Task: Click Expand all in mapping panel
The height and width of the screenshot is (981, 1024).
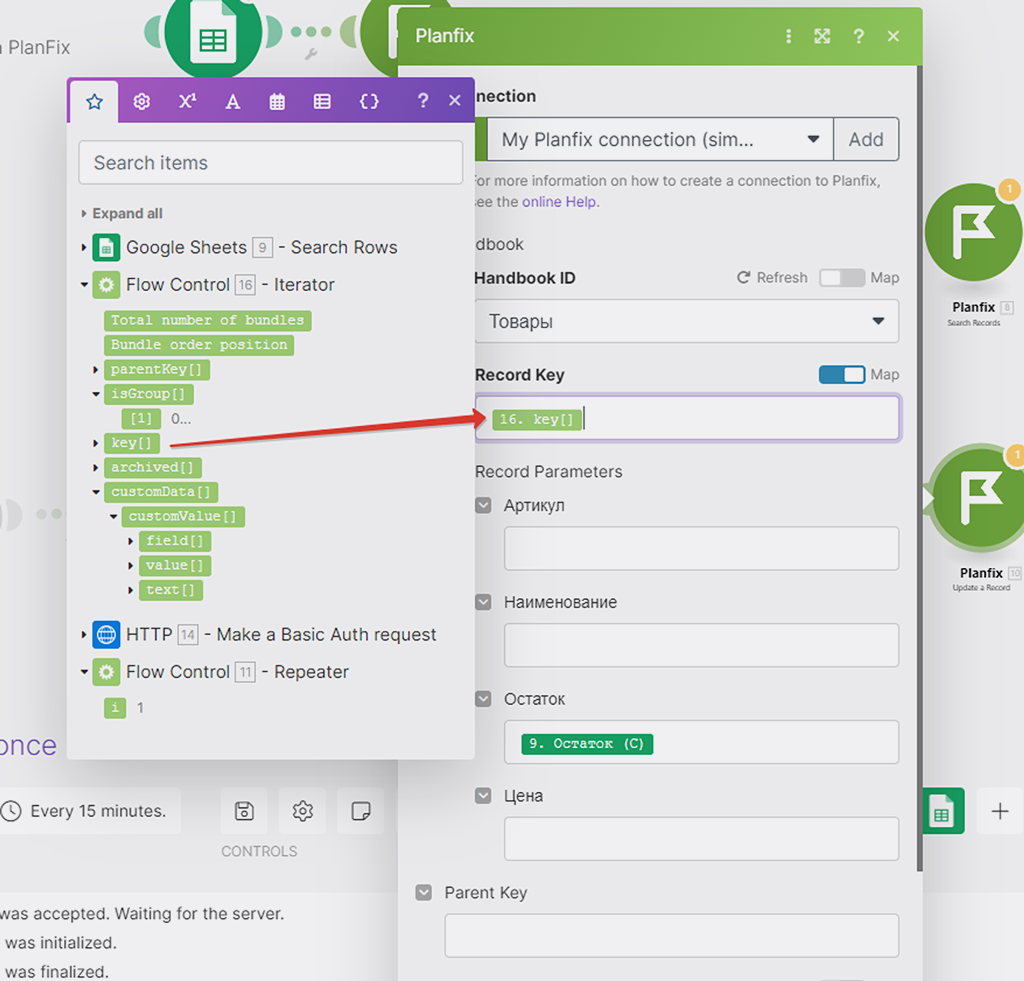Action: click(x=127, y=214)
